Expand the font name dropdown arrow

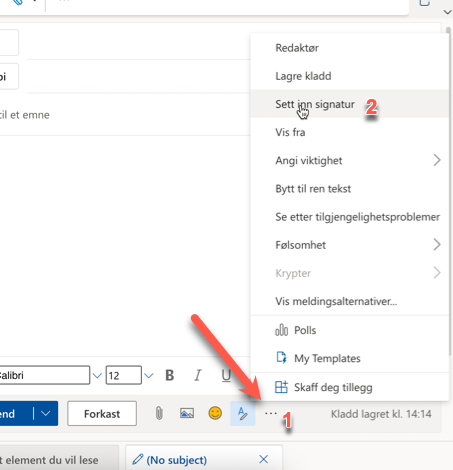97,376
